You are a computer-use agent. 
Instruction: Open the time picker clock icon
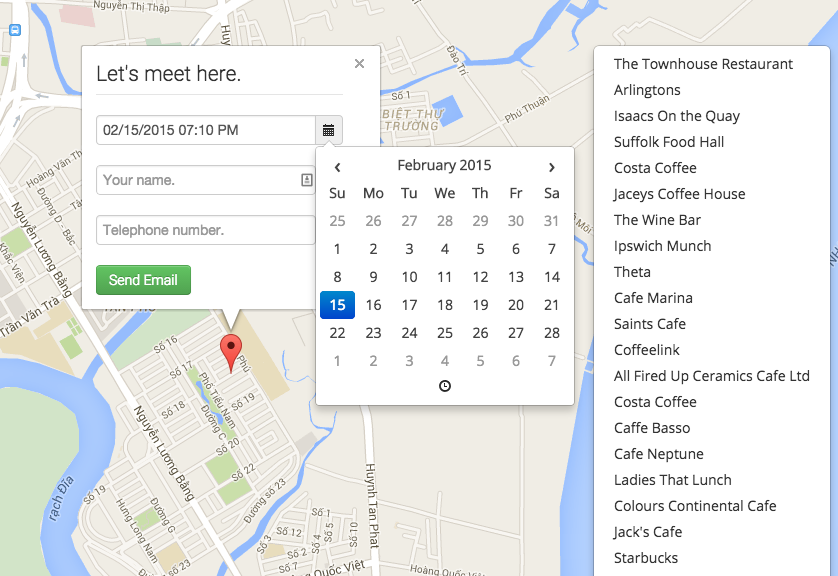pos(445,386)
